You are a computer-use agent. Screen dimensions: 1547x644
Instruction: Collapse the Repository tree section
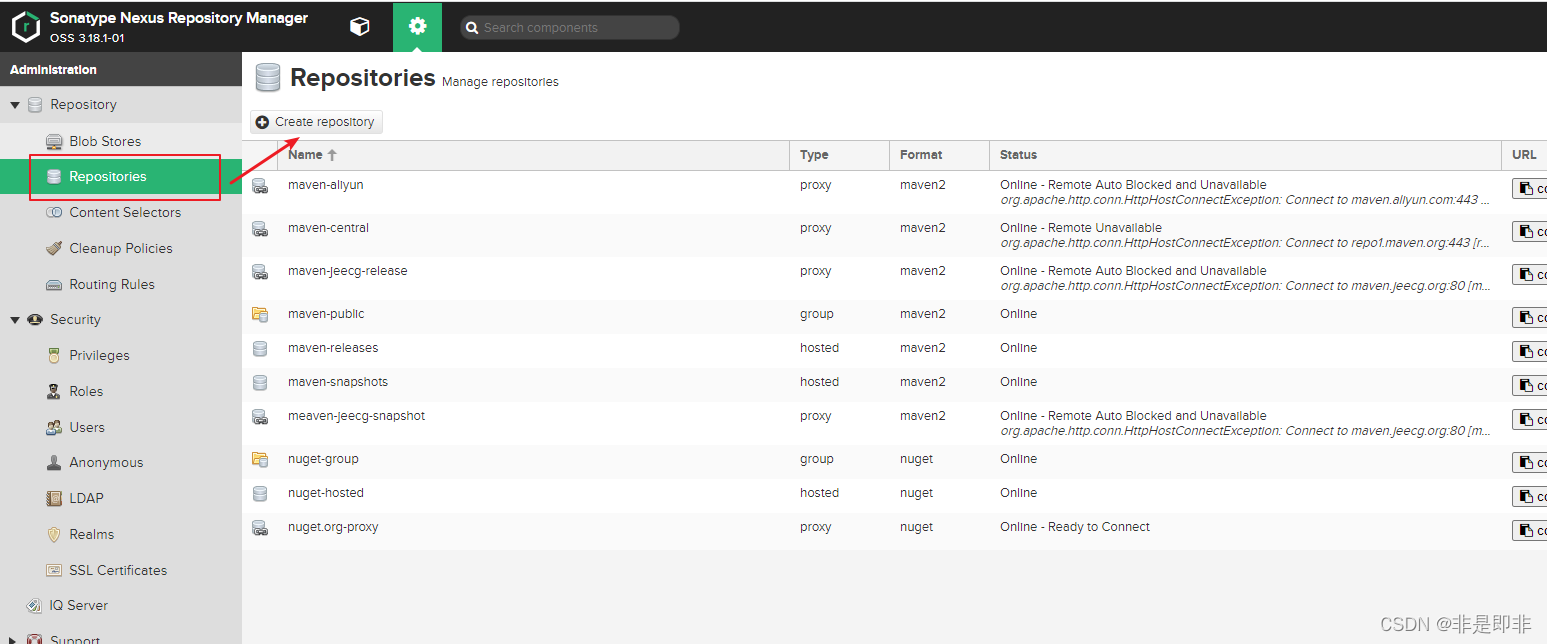(15, 105)
